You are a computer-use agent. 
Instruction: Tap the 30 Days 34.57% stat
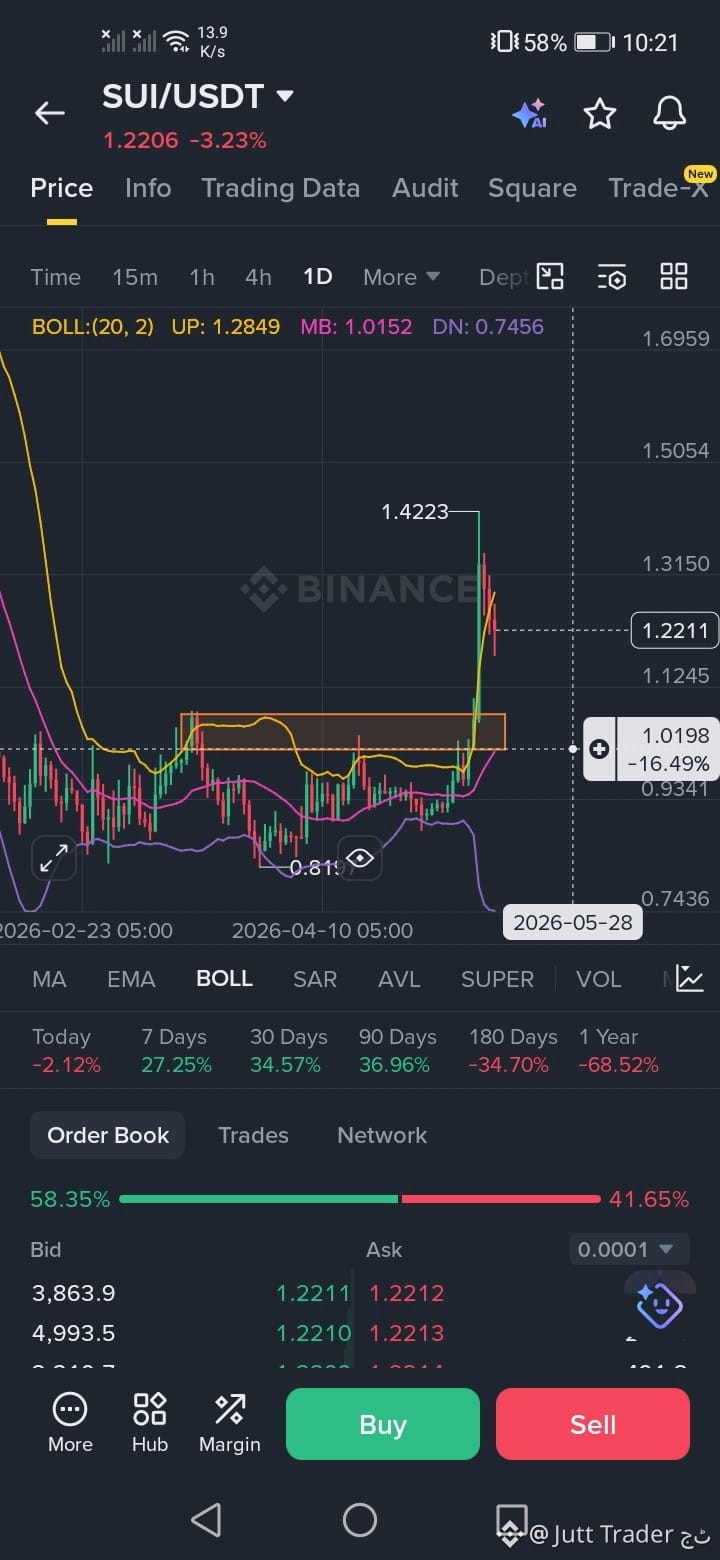tap(288, 1051)
